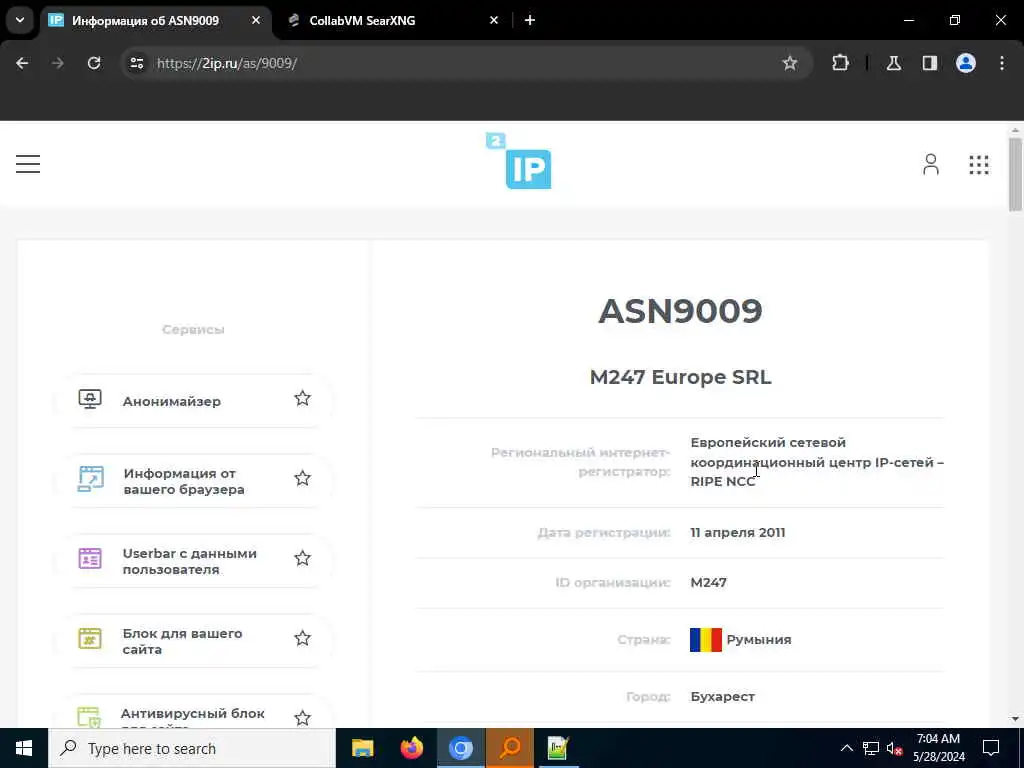Image resolution: width=1024 pixels, height=768 pixels.
Task: Select M247 Europe SRL text
Action: (x=680, y=377)
